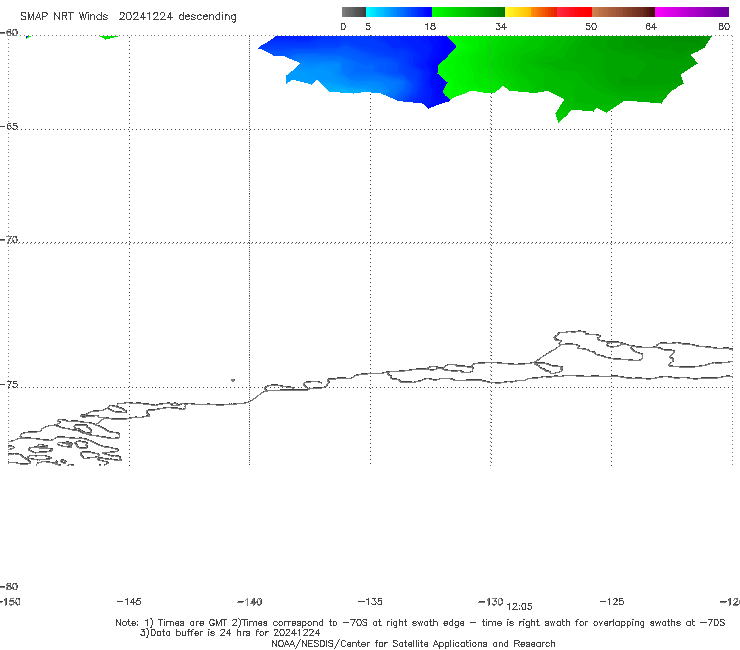Click the color bar label '34'
This screenshot has height=650, width=740.
pyautogui.click(x=501, y=27)
